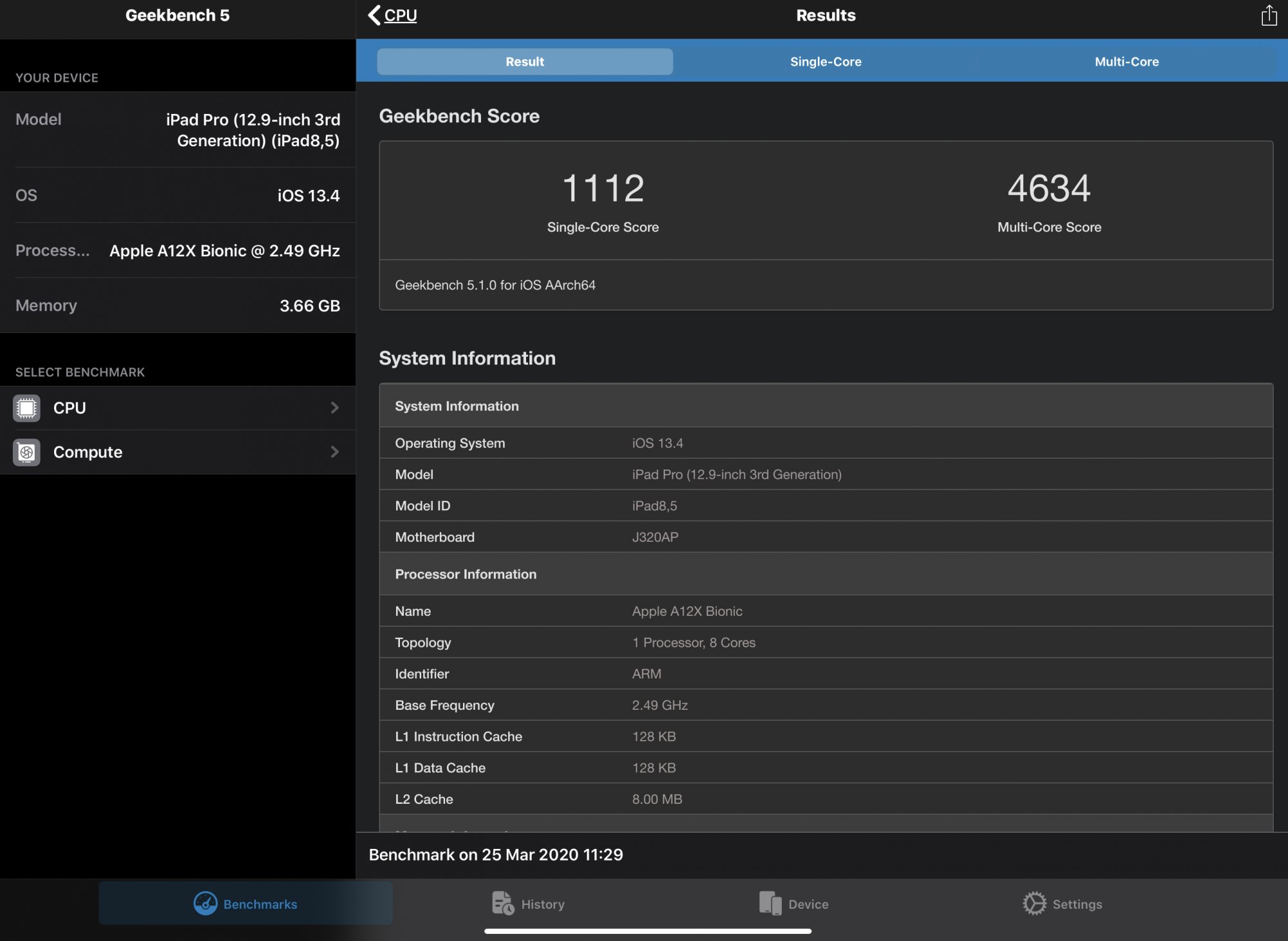Image resolution: width=1288 pixels, height=941 pixels.
Task: Click the Name value 'Apple A12X Bionic'
Action: [x=687, y=611]
